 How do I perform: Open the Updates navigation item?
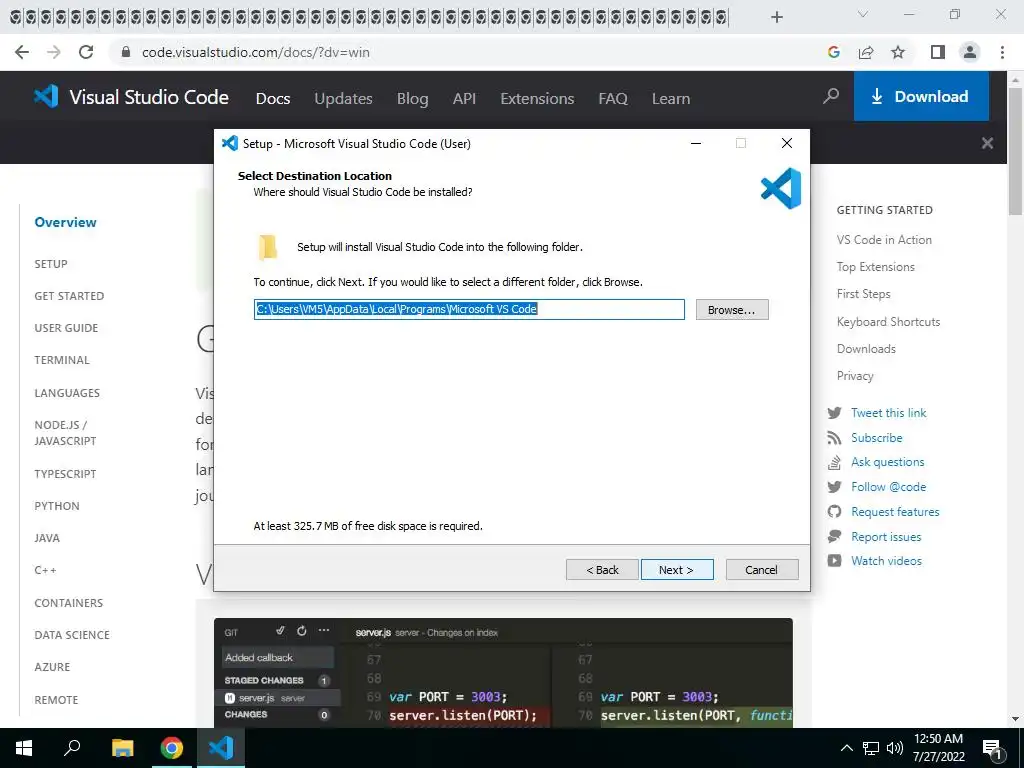344,99
